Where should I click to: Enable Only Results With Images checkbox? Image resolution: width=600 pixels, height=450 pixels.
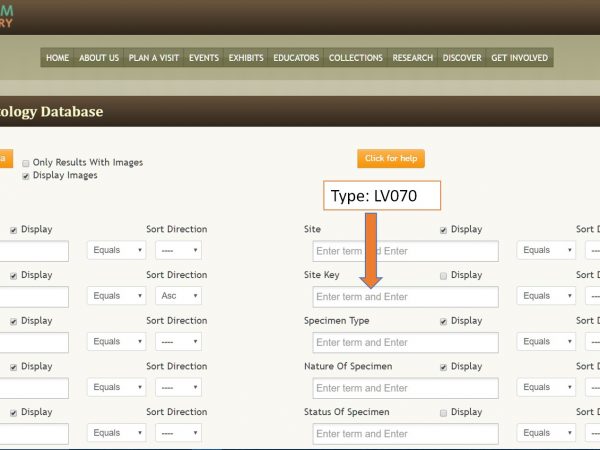26,162
